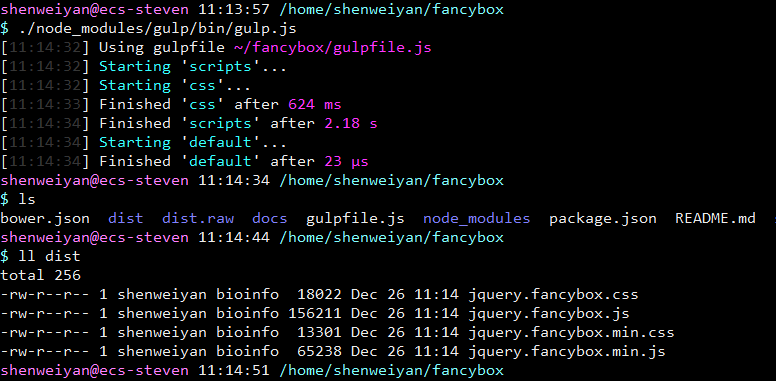Click the node_modules directory name
This screenshot has width=776, height=381.
(x=477, y=218)
